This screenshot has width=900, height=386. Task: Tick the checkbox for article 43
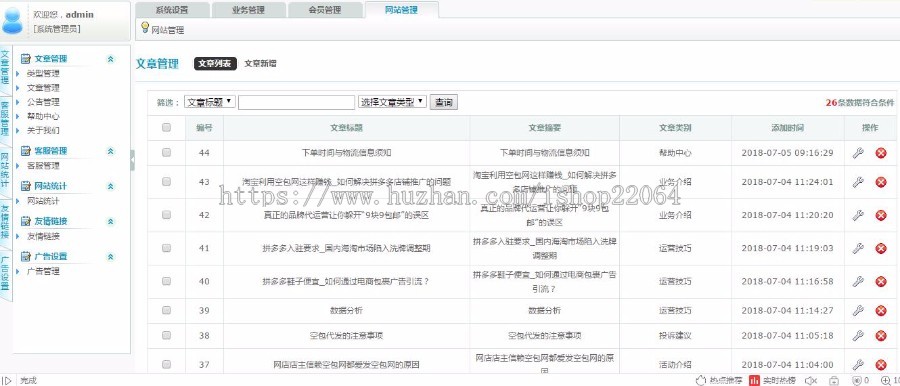[x=166, y=182]
